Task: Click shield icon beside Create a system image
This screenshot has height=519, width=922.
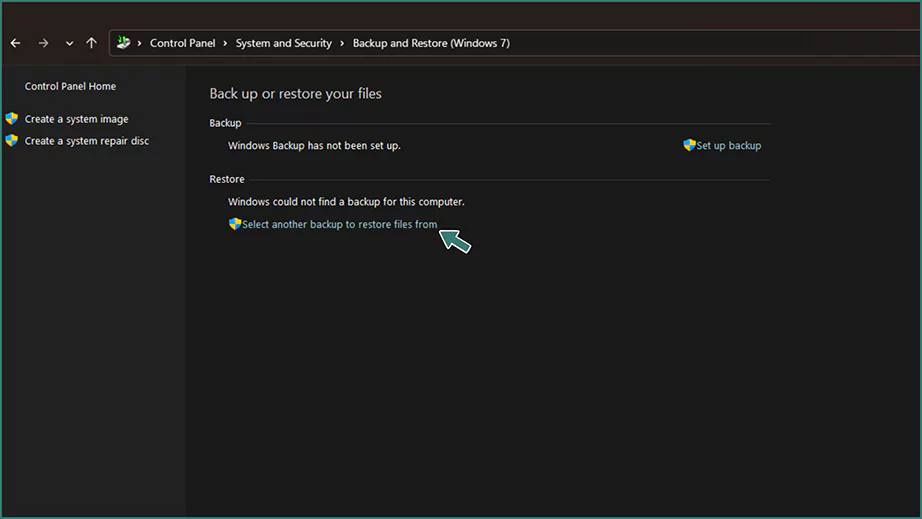Action: (x=12, y=119)
